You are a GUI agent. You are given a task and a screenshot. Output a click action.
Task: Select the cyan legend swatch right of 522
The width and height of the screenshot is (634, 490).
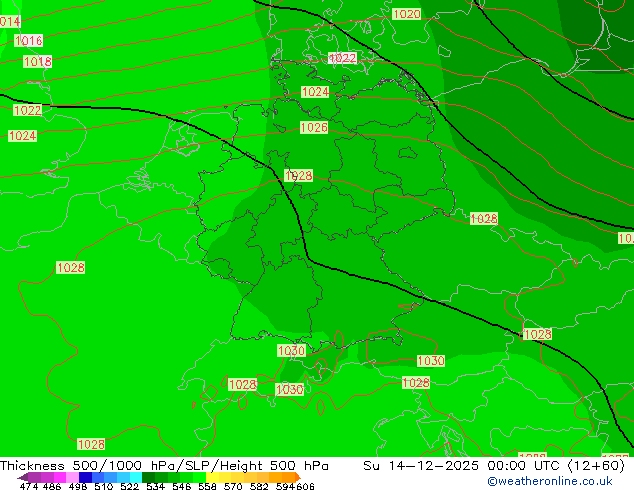(136, 477)
